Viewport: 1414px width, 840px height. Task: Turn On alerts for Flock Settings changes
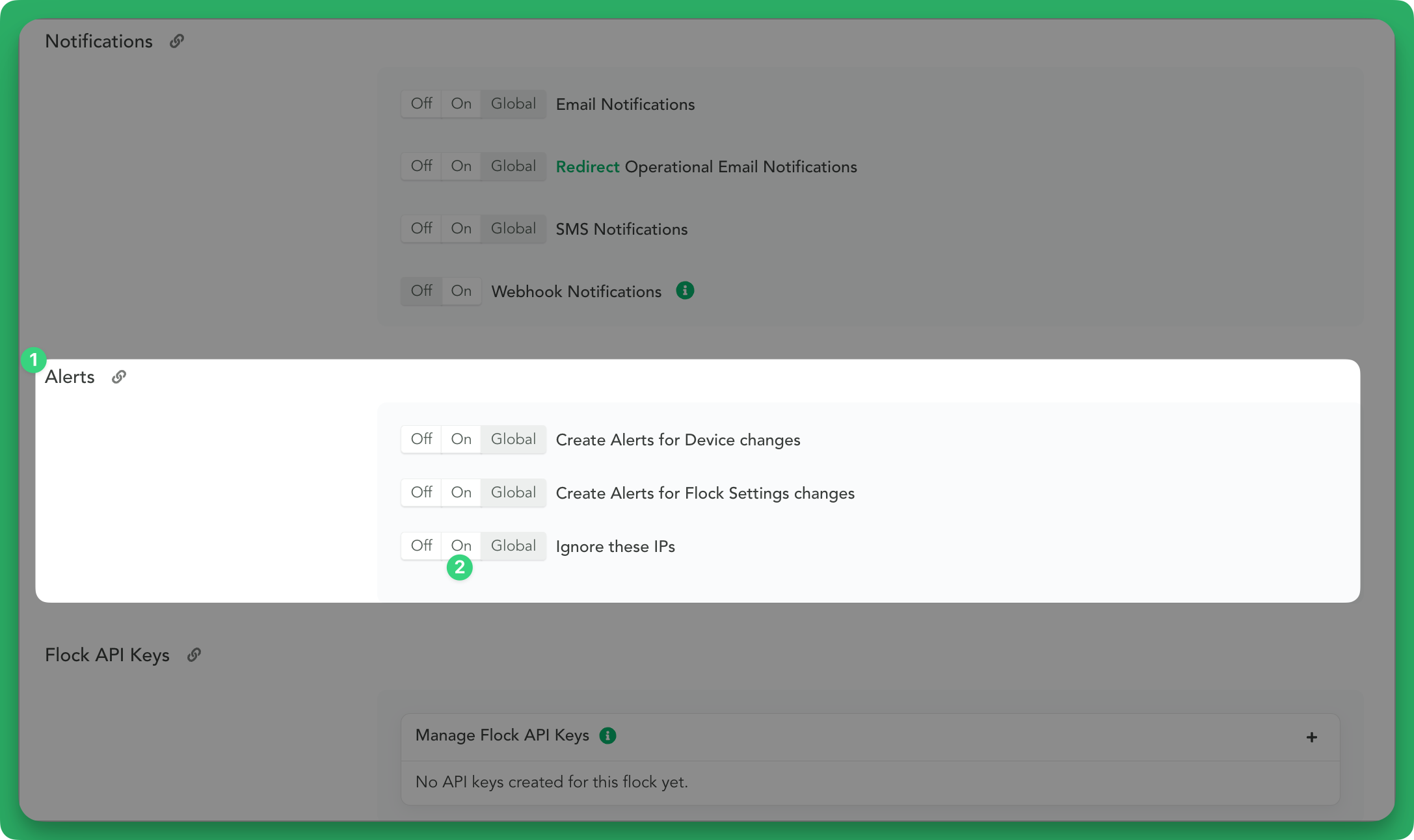coord(461,493)
